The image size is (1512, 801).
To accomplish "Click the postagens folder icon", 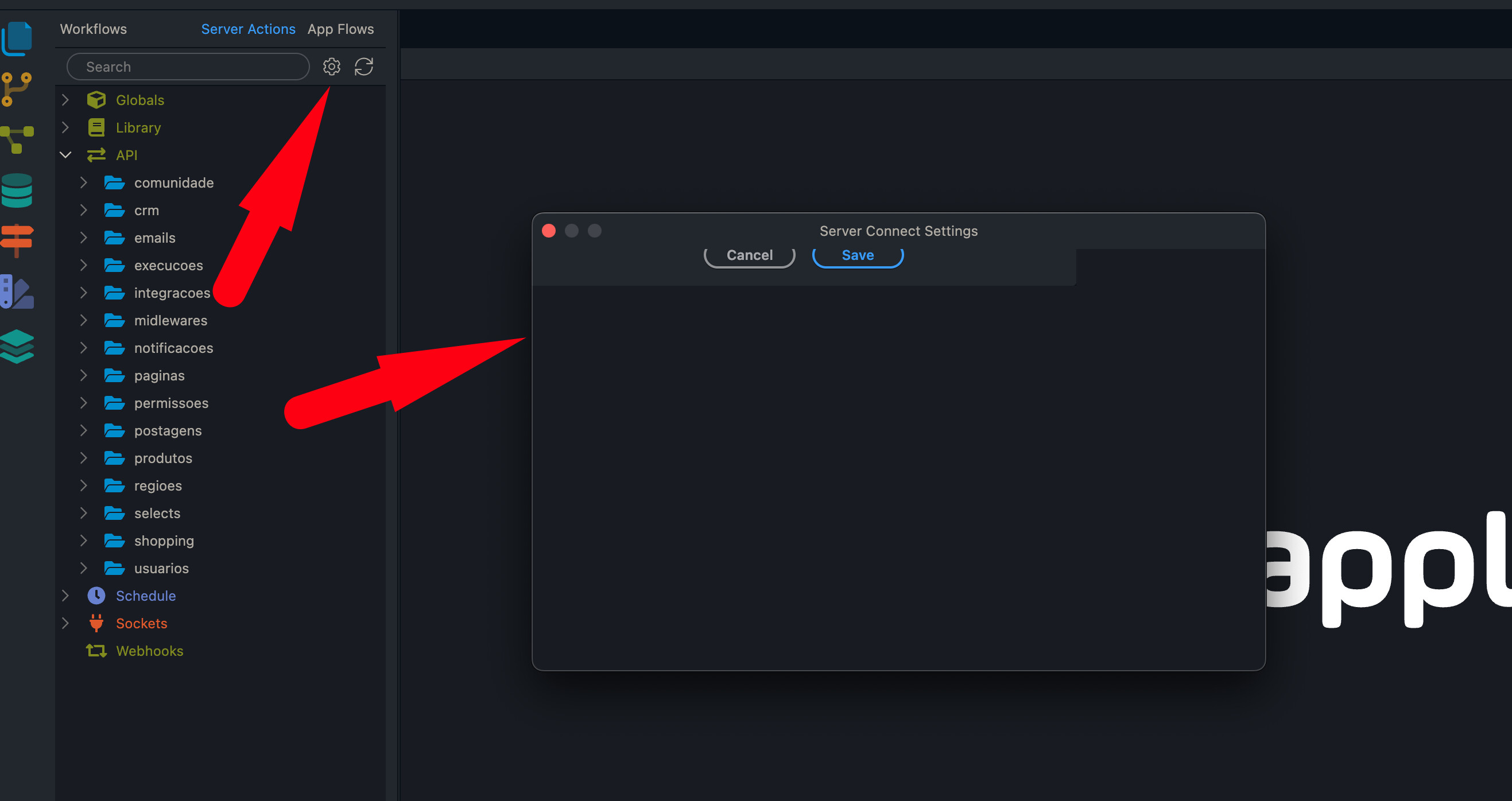I will point(114,431).
